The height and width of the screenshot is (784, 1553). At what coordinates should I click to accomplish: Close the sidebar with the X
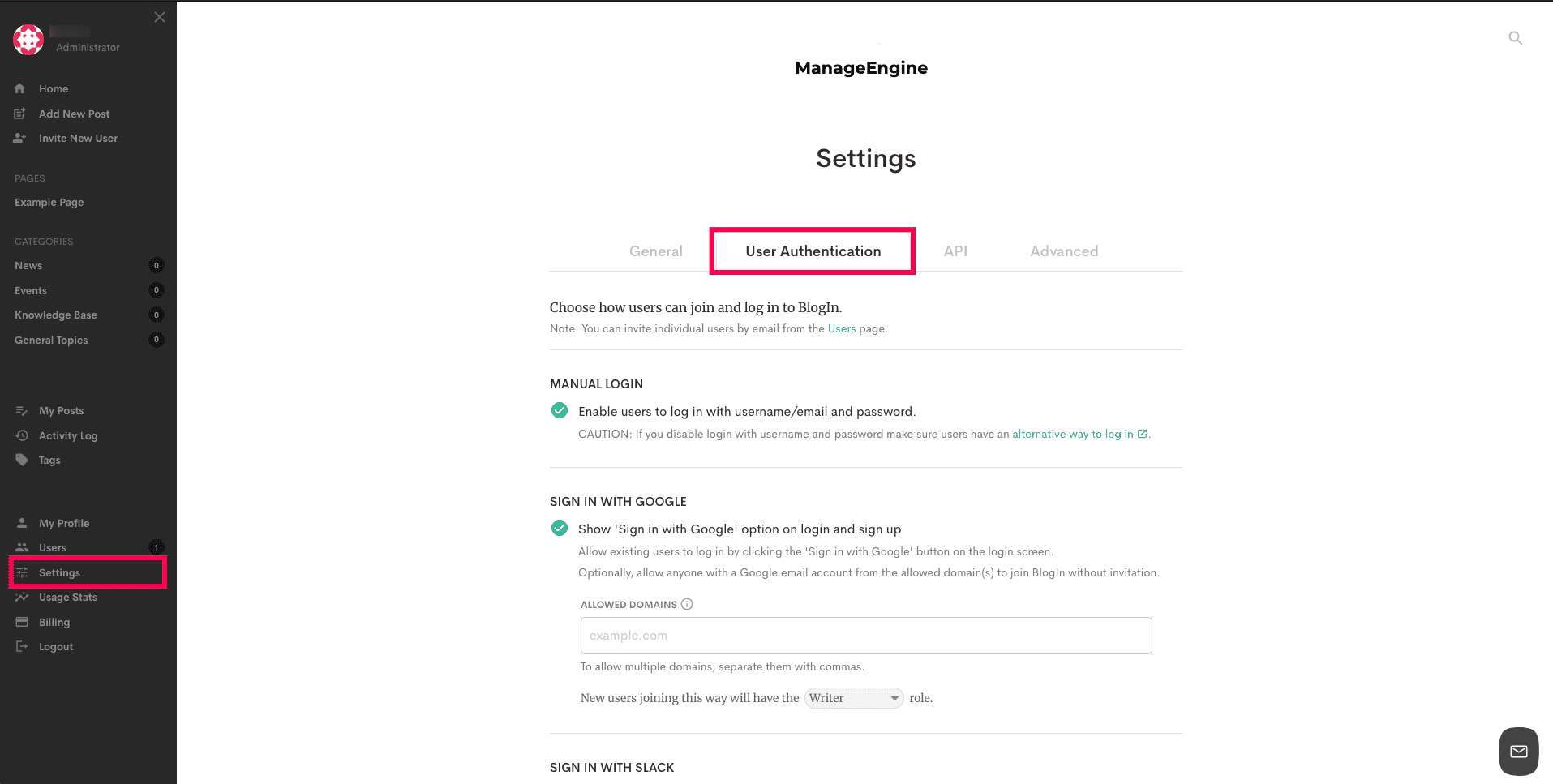(160, 17)
